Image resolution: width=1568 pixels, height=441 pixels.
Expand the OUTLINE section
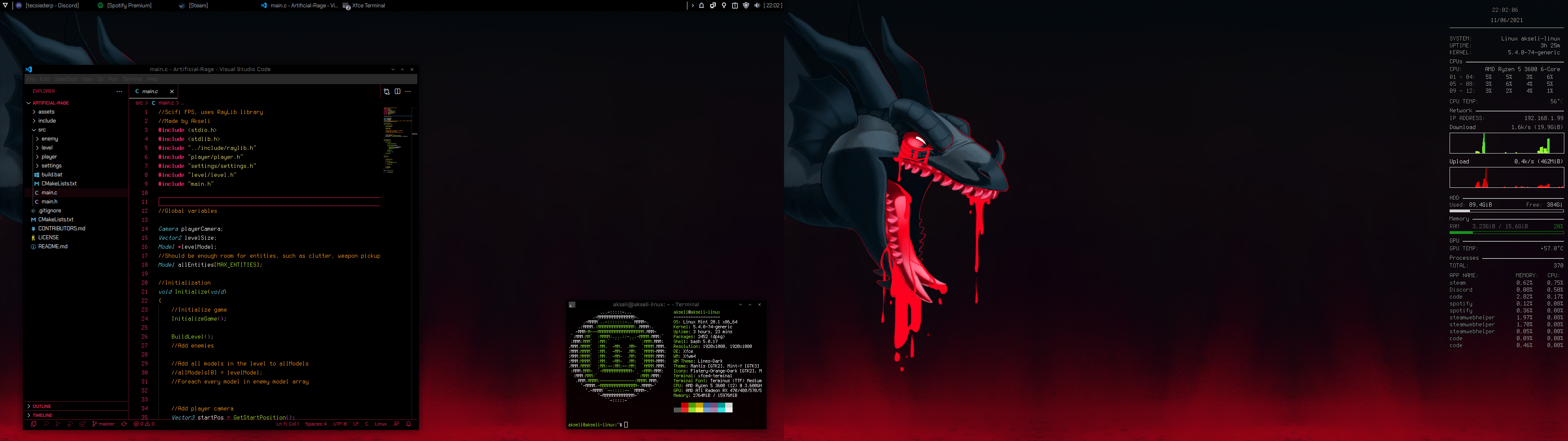pos(76,406)
